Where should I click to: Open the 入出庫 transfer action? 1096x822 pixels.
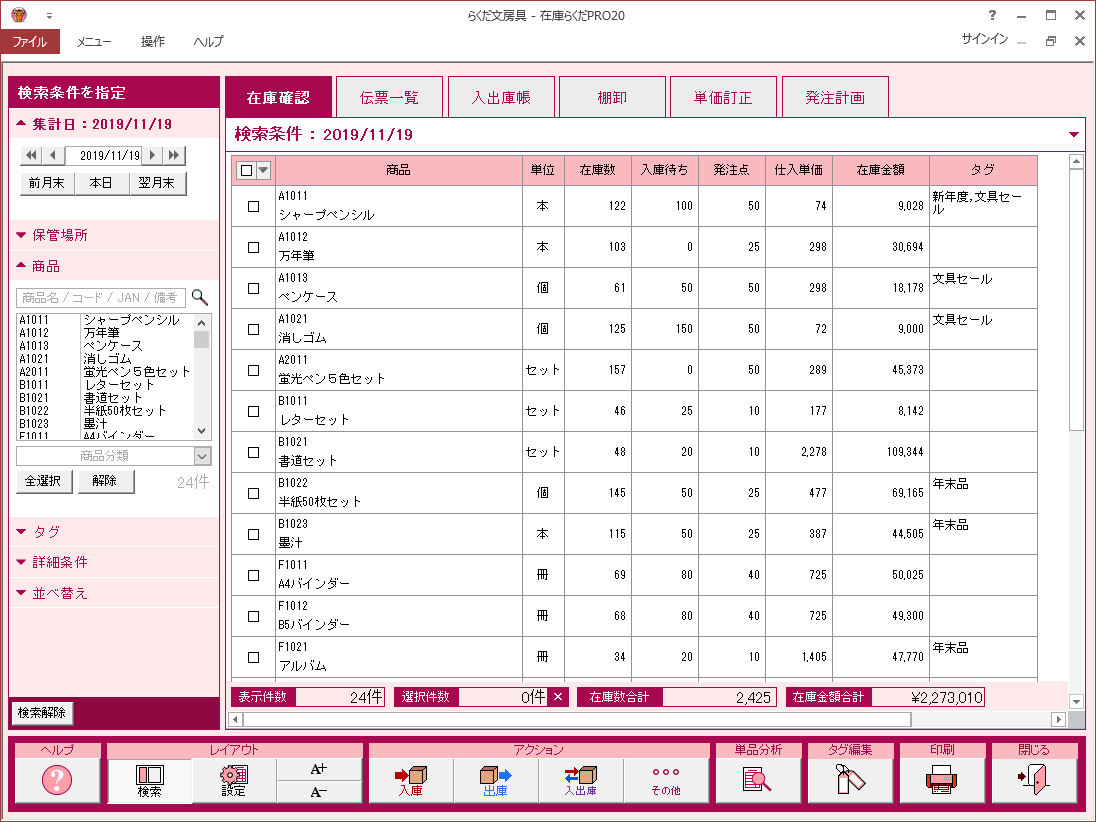(x=581, y=780)
